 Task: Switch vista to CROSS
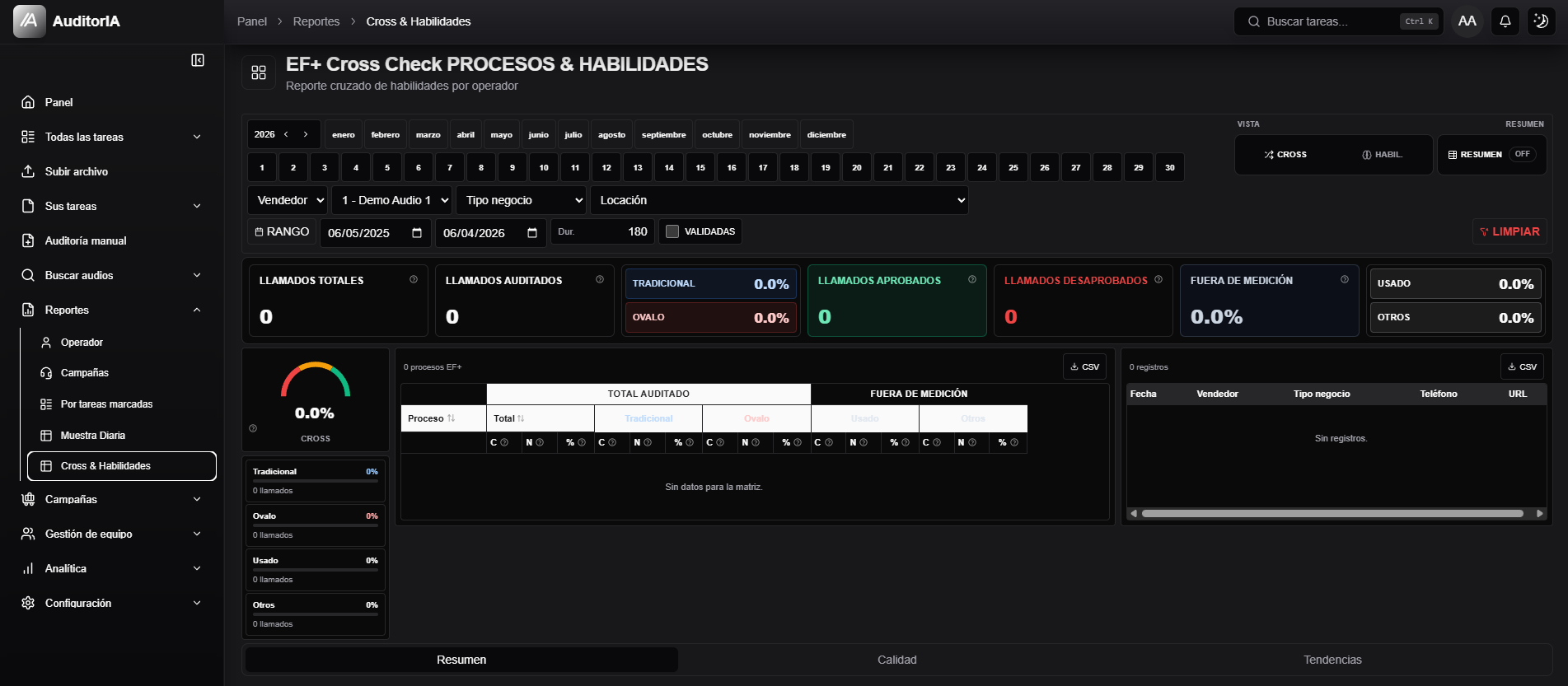[1285, 154]
